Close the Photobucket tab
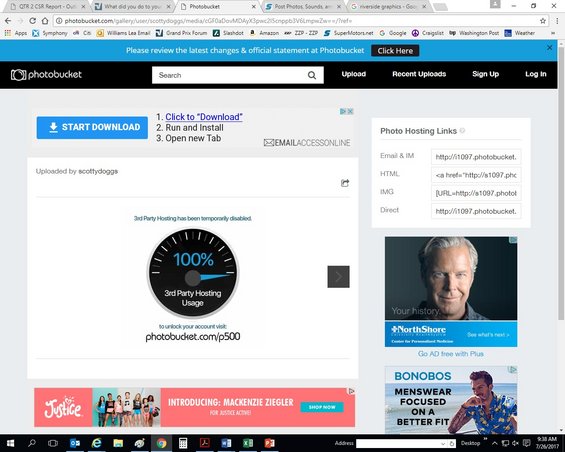 pos(254,6)
